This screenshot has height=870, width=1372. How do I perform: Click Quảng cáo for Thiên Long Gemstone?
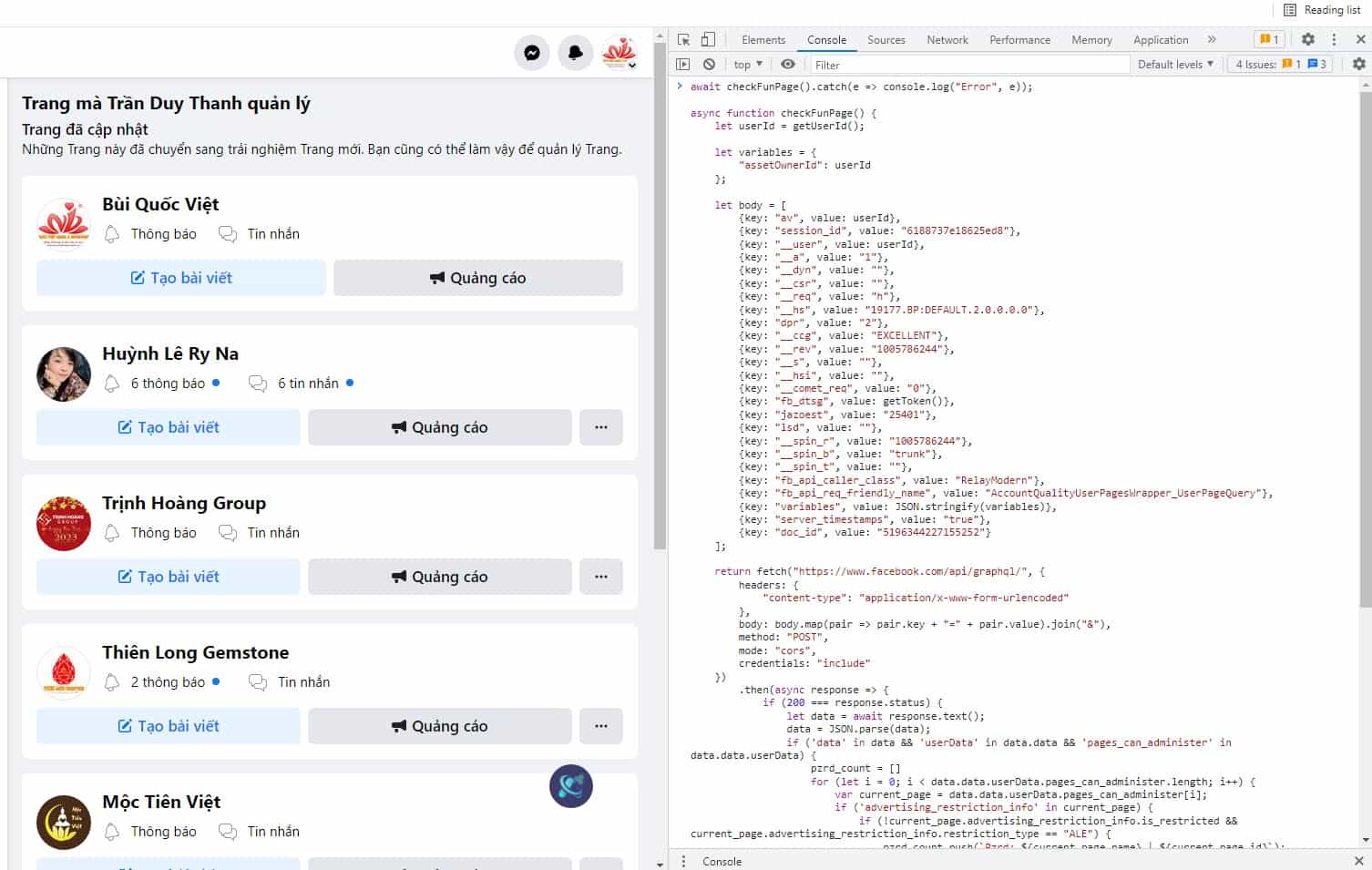tap(440, 726)
